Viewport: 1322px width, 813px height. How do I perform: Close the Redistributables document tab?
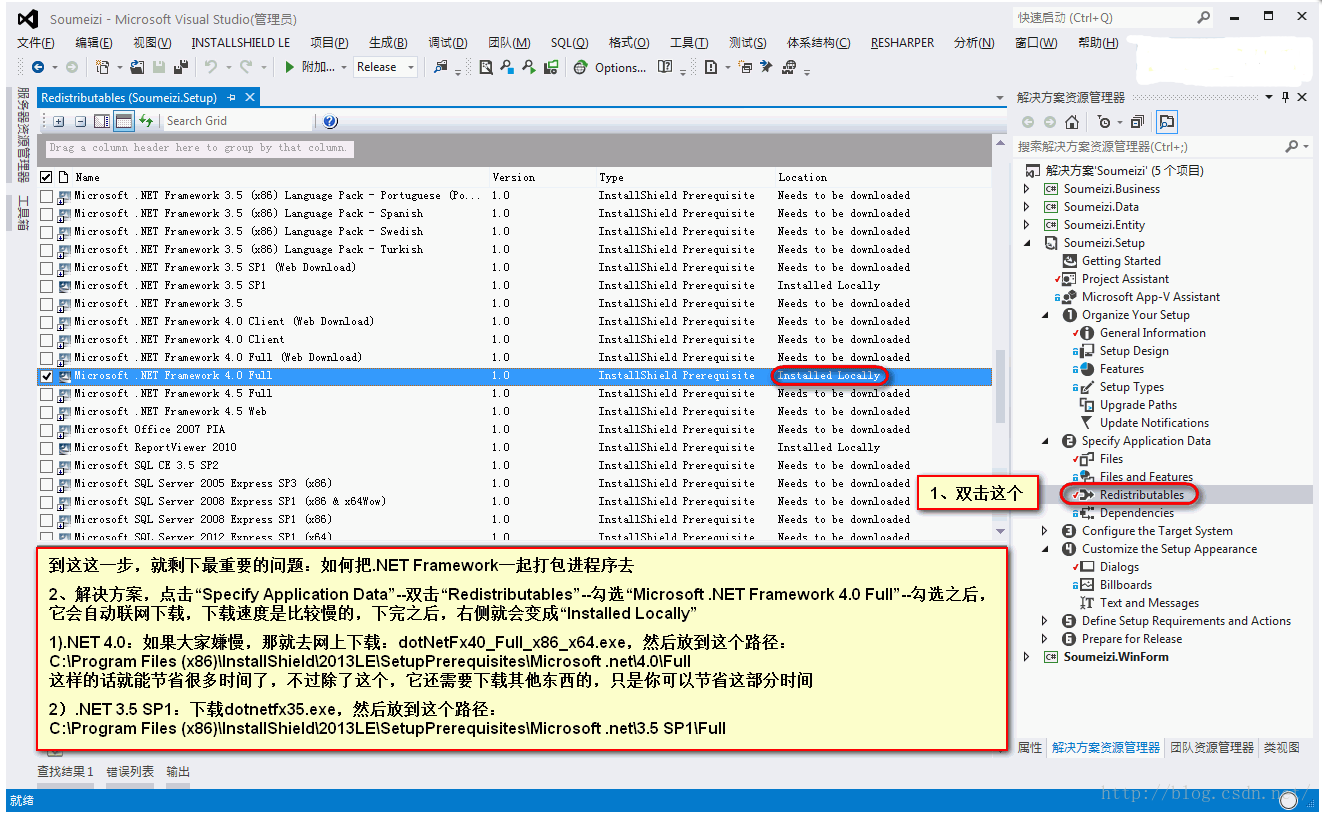pyautogui.click(x=250, y=97)
